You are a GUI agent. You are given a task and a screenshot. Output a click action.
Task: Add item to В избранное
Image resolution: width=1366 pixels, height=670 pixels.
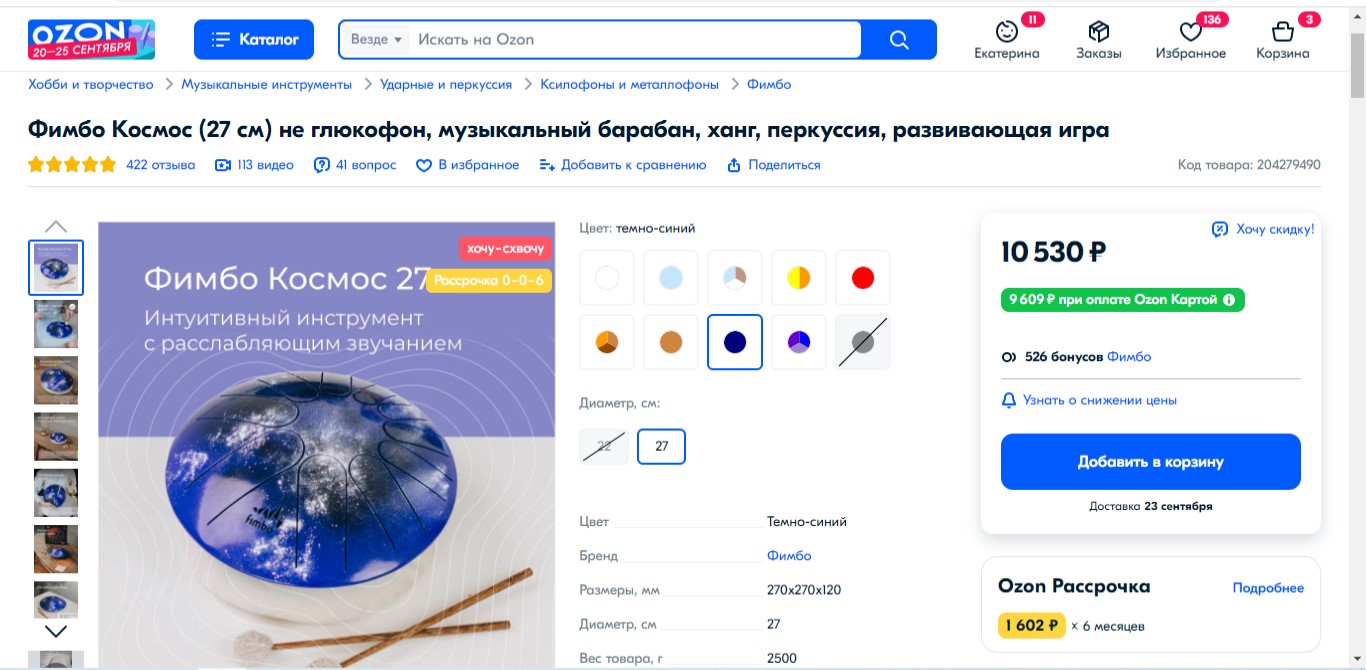click(467, 165)
